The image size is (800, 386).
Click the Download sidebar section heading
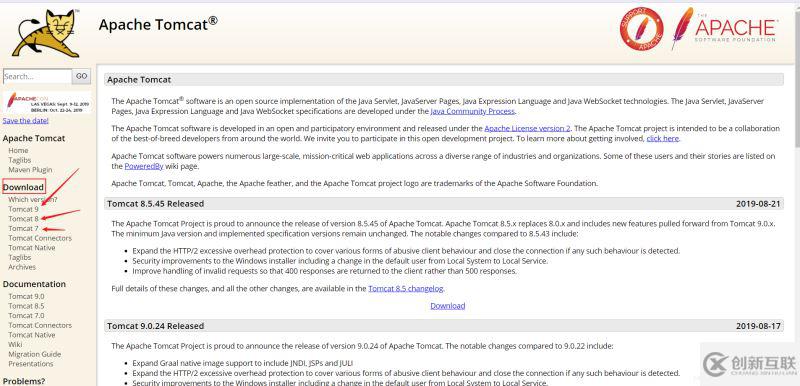[23, 187]
